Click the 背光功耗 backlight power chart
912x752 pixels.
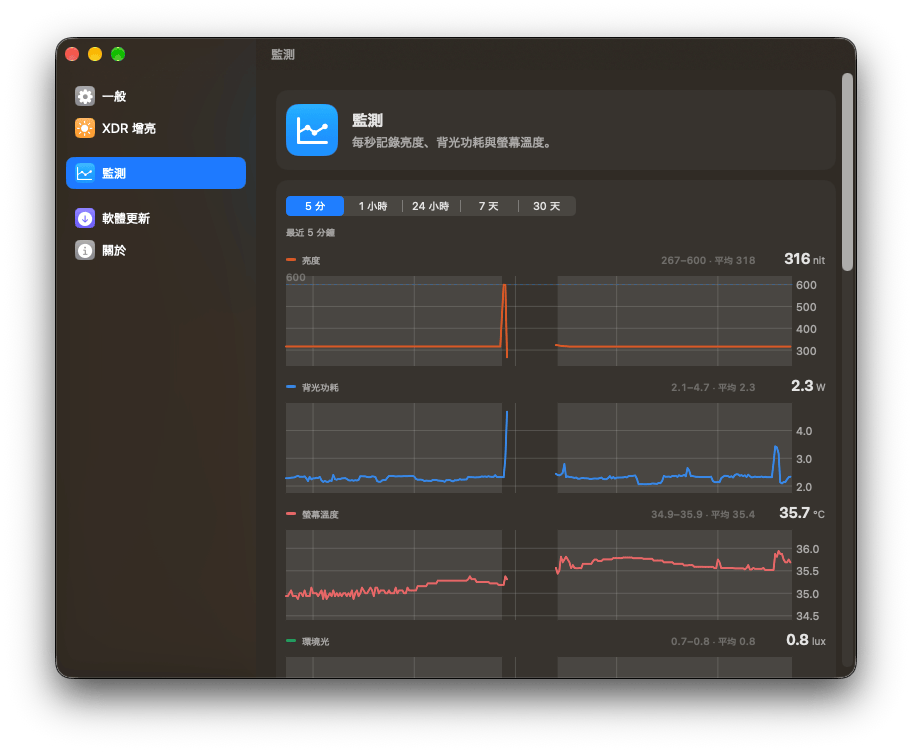[539, 448]
